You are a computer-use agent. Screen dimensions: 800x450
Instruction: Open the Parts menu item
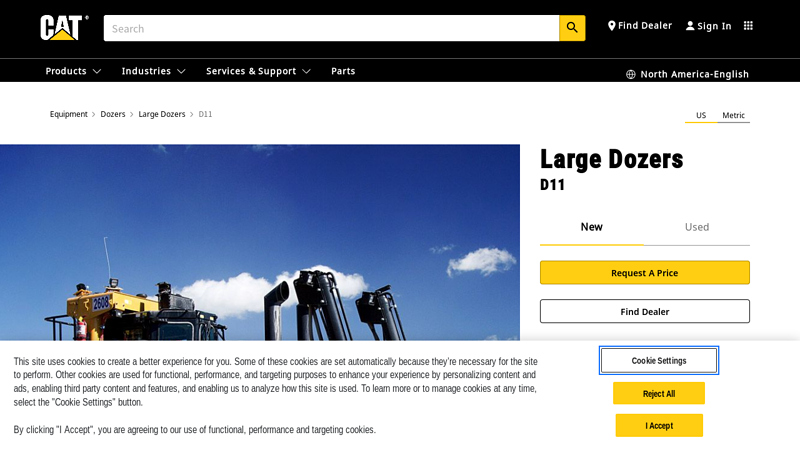[343, 71]
